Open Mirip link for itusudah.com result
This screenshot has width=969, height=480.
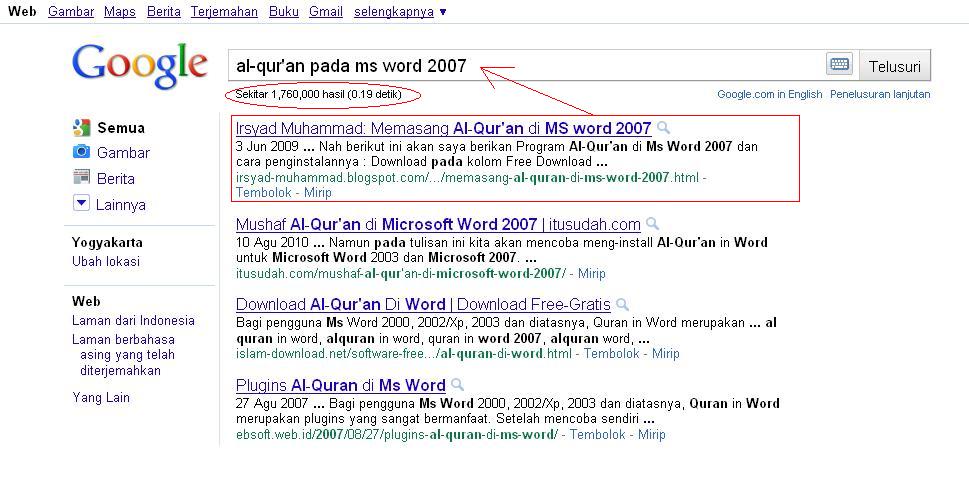591,272
